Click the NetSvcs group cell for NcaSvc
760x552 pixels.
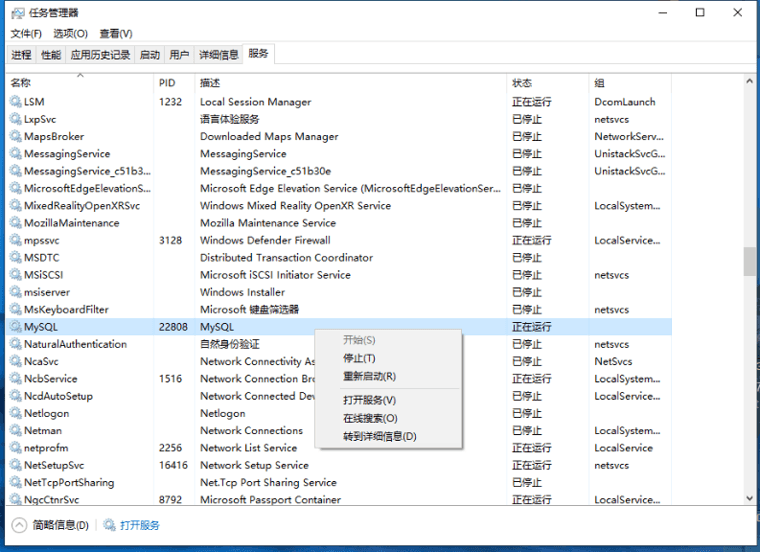(613, 362)
